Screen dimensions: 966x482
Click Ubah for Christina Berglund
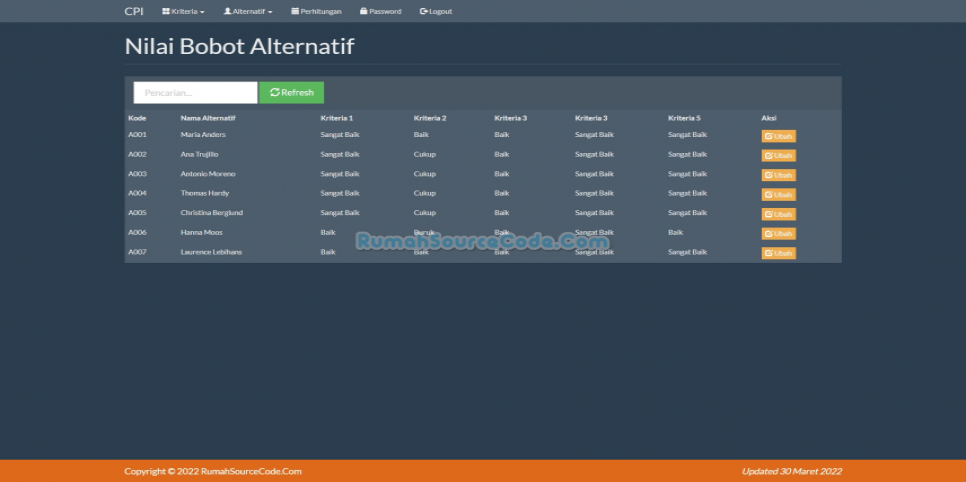[x=779, y=214]
